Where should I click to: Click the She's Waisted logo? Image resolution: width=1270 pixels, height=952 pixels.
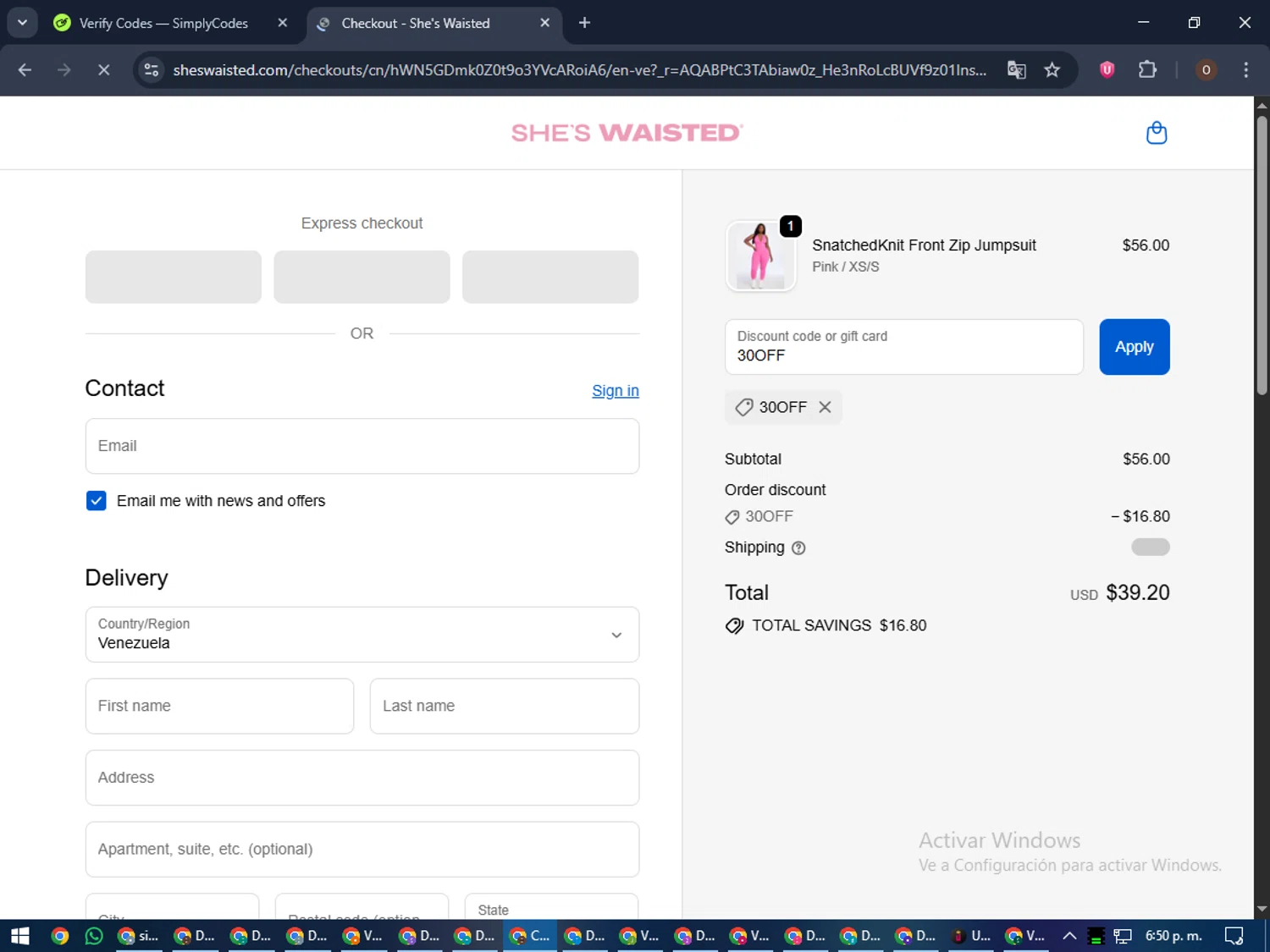coord(627,133)
